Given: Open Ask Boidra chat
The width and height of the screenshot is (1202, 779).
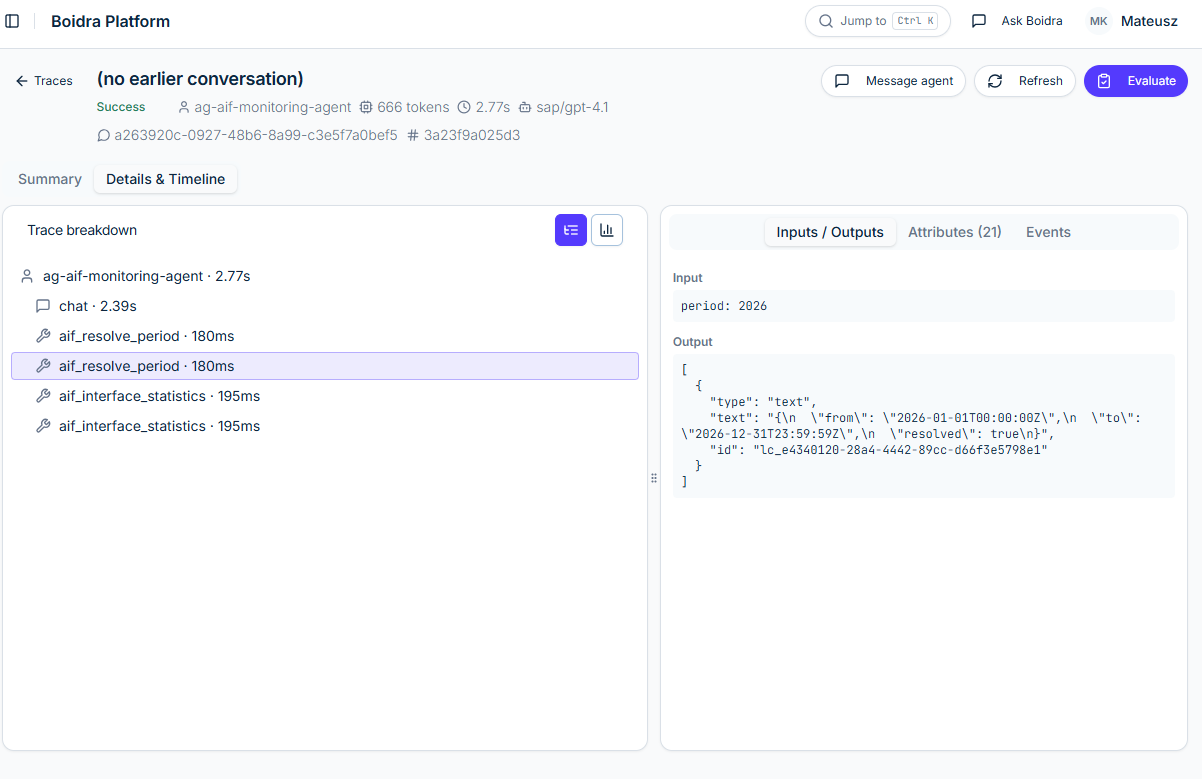Looking at the screenshot, I should click(1017, 21).
